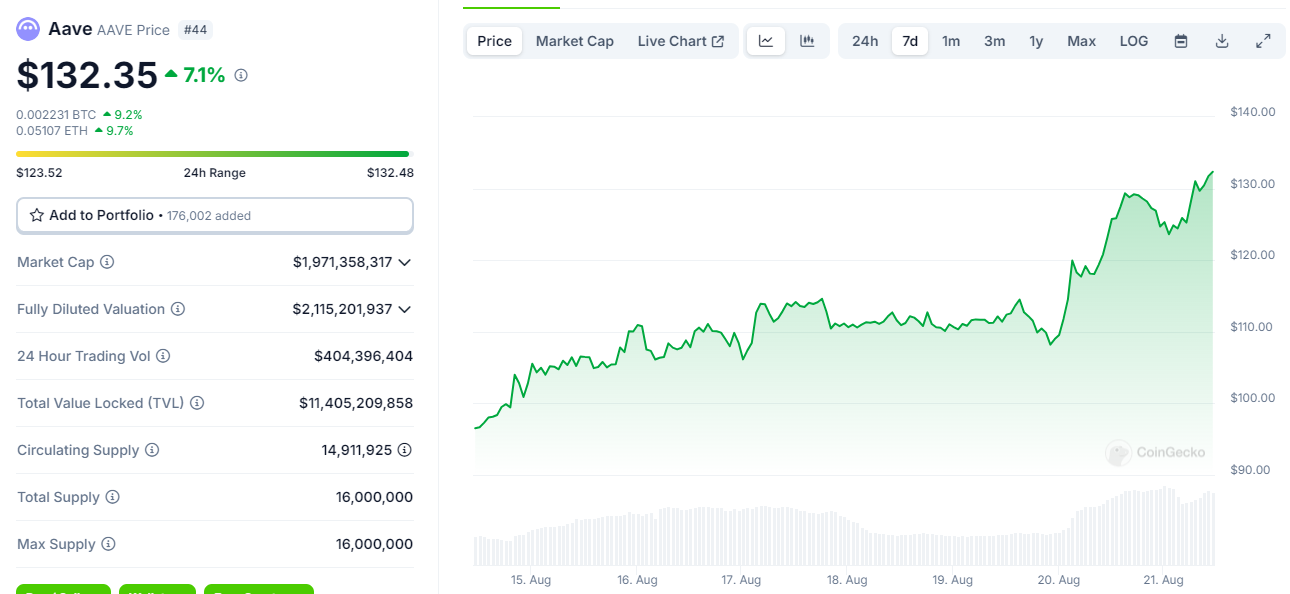
Task: Select the line chart view icon
Action: (x=766, y=41)
